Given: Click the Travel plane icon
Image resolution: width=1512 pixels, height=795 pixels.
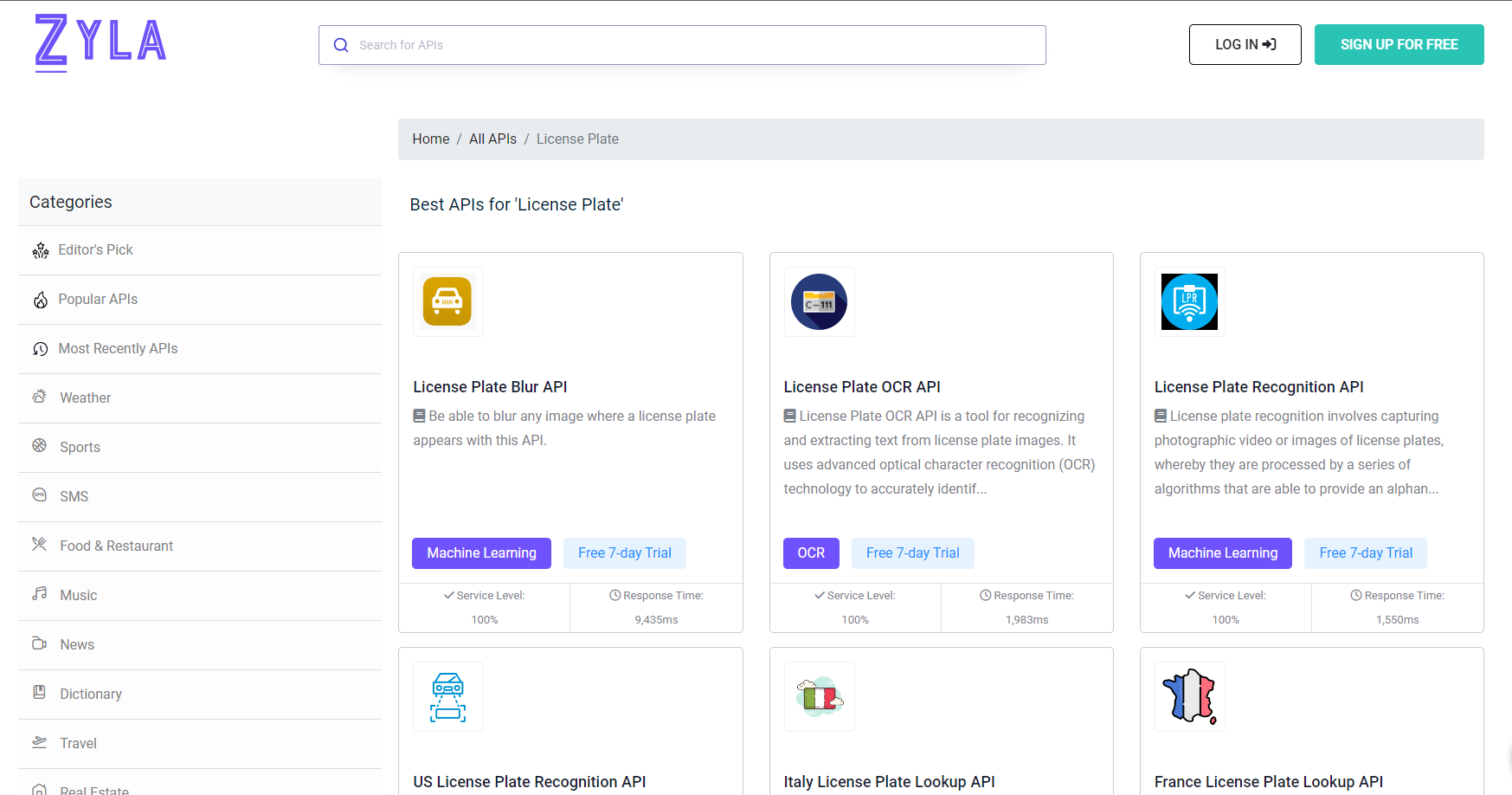Looking at the screenshot, I should [40, 741].
